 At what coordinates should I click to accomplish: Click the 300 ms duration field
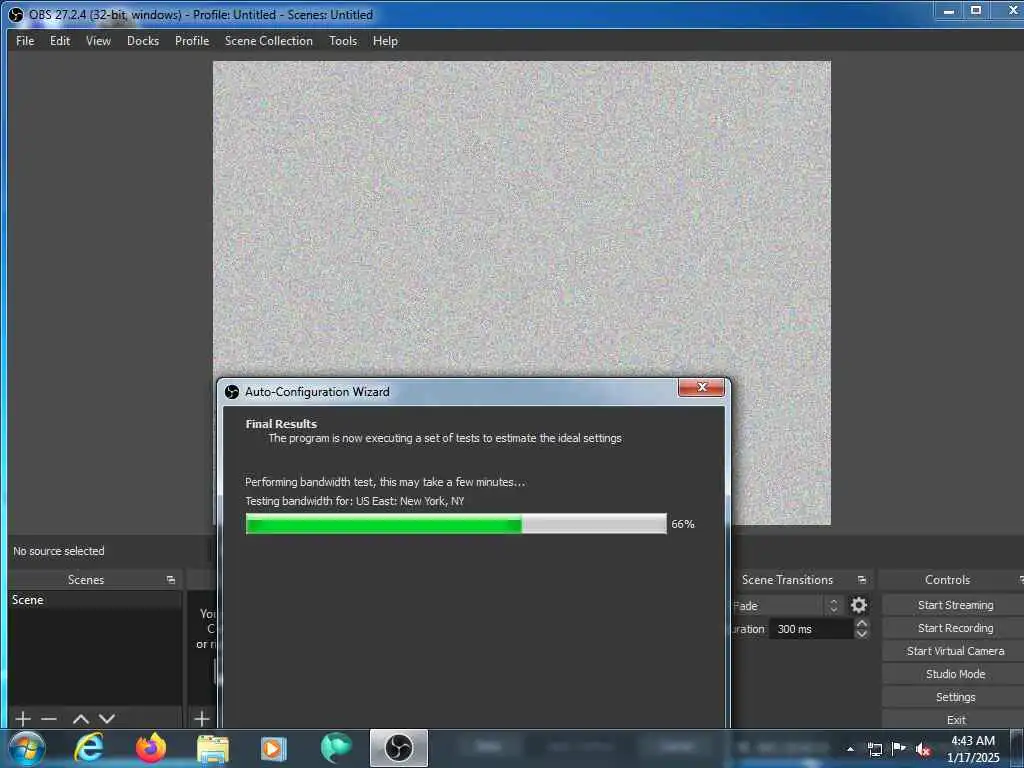click(811, 628)
